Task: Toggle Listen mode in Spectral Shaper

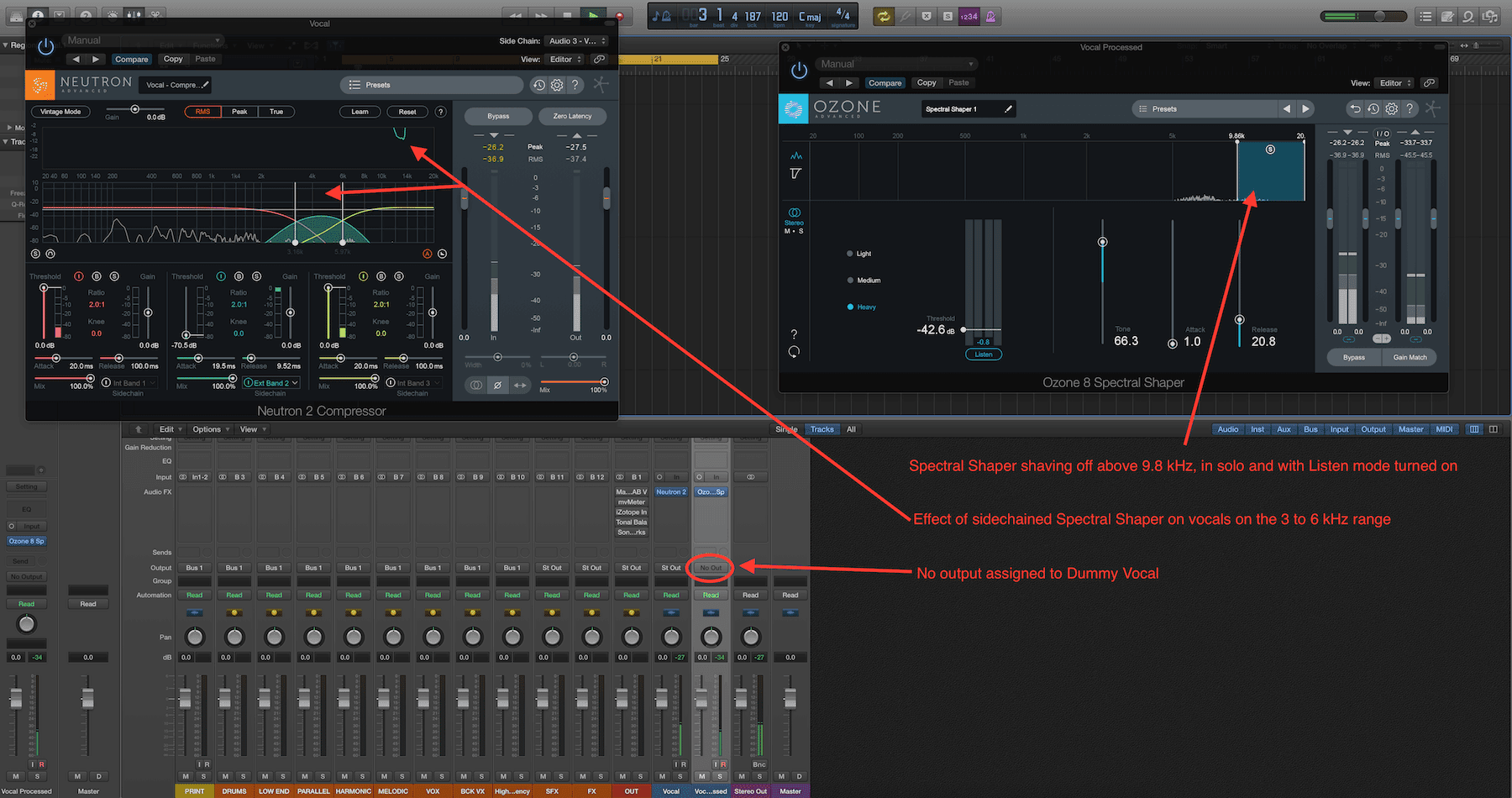Action: (984, 354)
